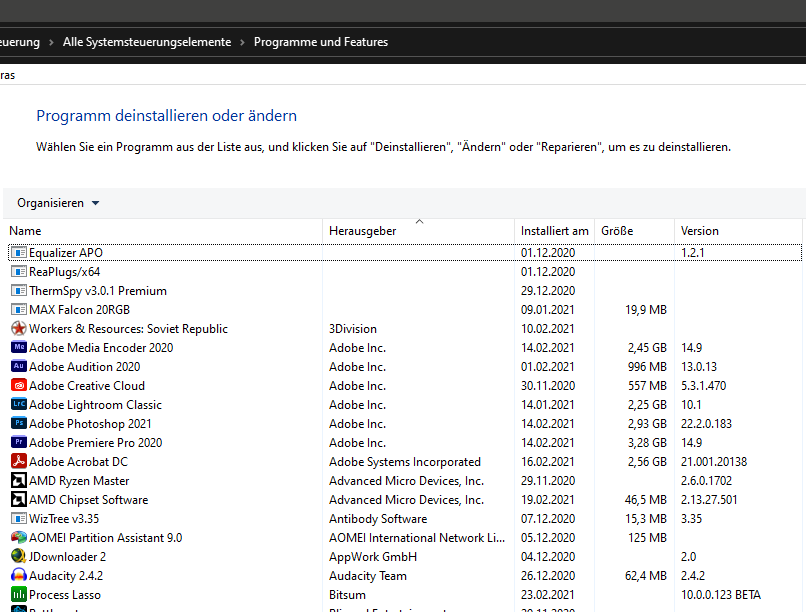Image resolution: width=806 pixels, height=612 pixels.
Task: Click version 21.001.20138 cell
Action: [714, 461]
